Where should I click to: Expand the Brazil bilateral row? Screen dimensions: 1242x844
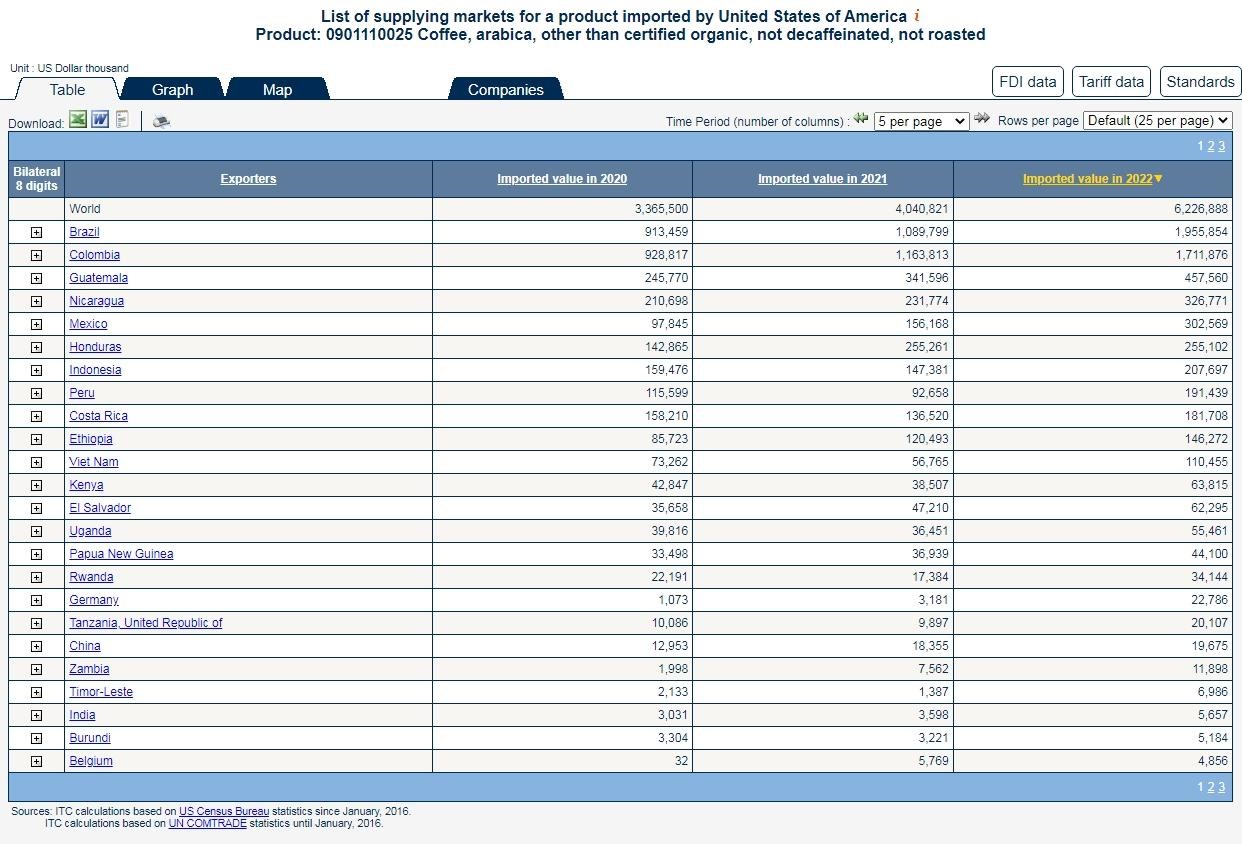[x=37, y=232]
